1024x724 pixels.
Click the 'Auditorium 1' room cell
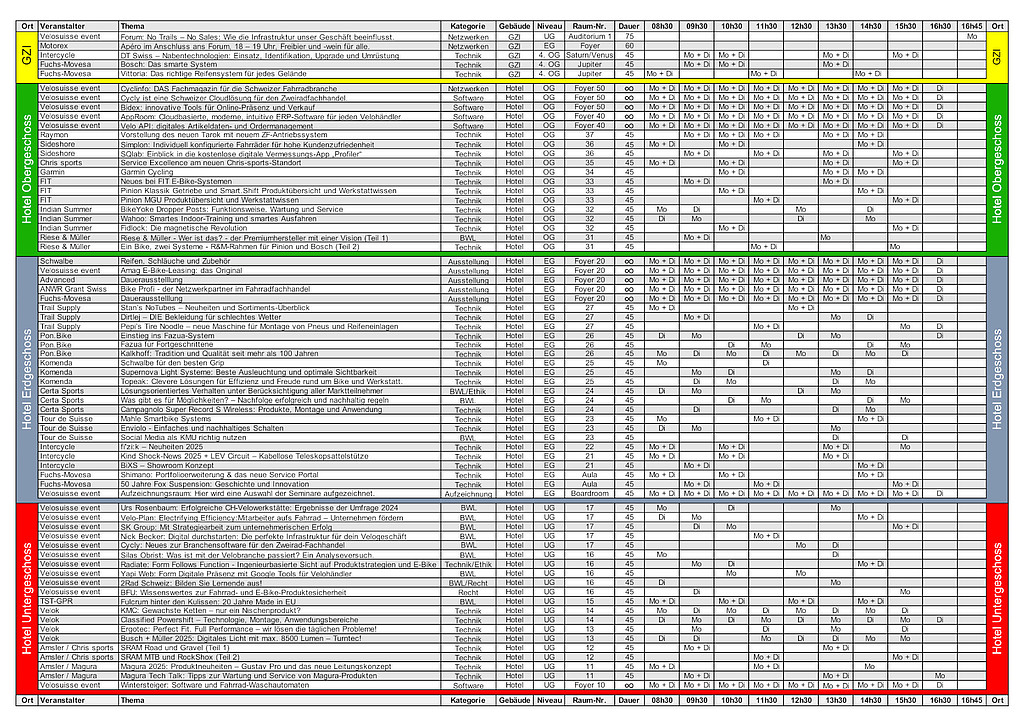tap(590, 36)
